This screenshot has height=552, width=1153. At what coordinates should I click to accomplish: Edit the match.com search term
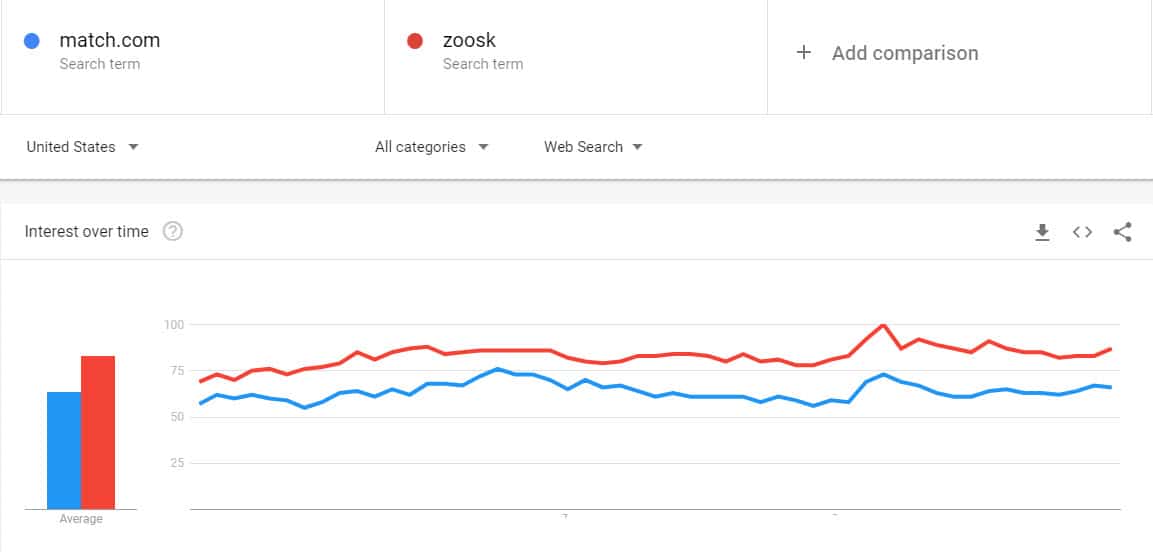coord(110,40)
